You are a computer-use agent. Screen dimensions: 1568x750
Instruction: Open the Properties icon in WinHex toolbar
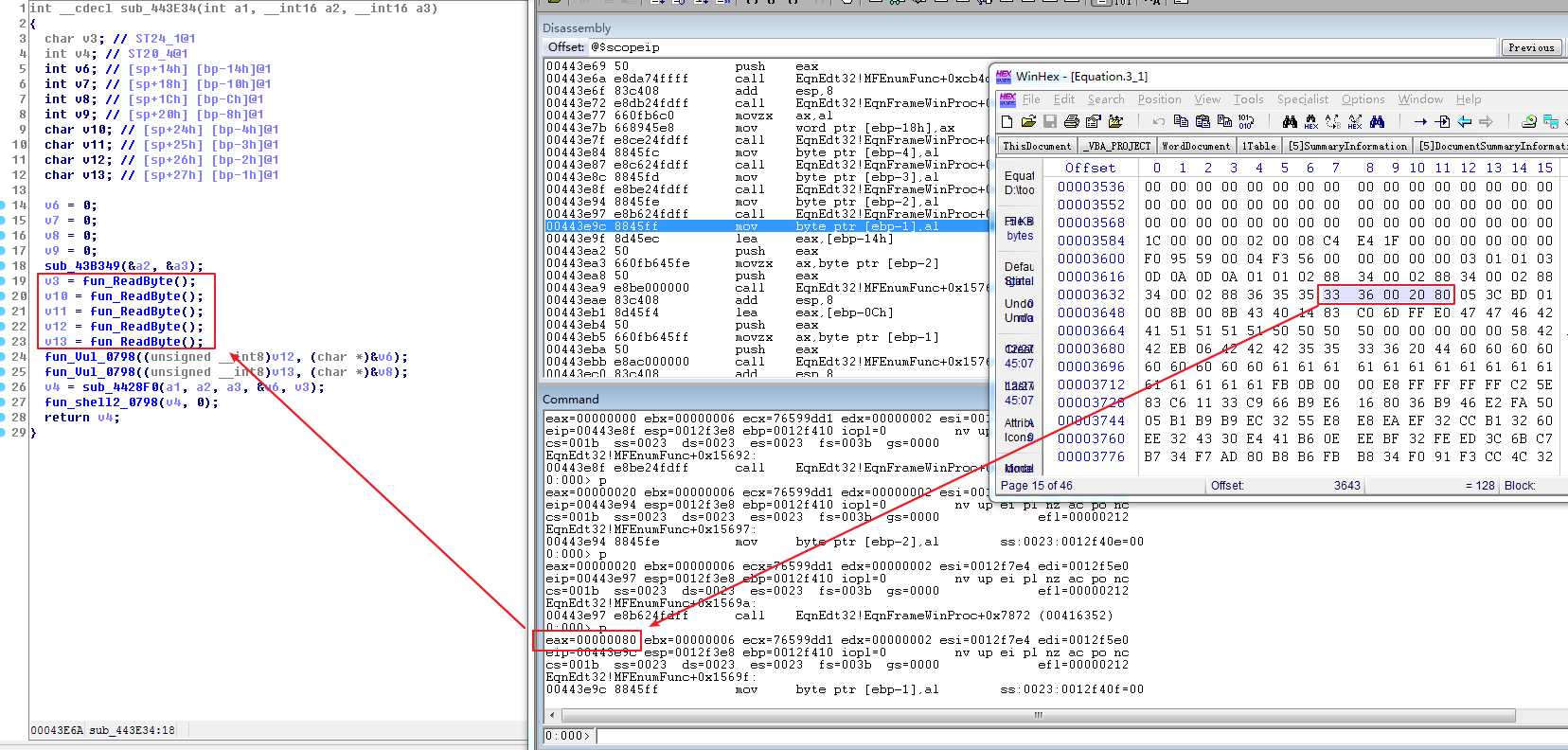tap(1093, 121)
